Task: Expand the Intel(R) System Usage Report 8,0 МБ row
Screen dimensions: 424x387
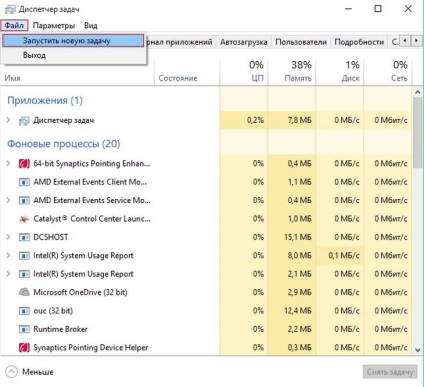Action: pos(9,255)
